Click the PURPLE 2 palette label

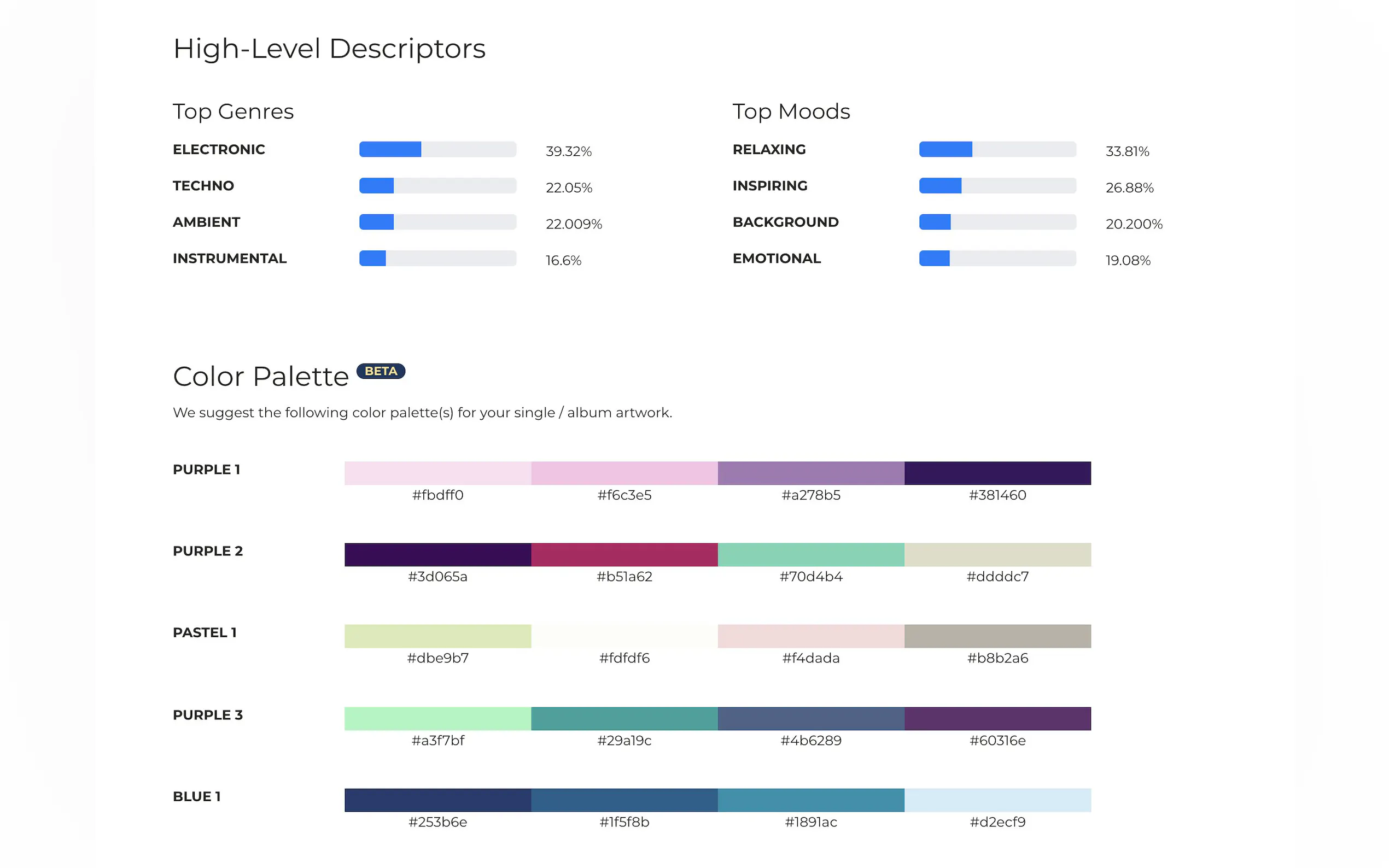(208, 551)
